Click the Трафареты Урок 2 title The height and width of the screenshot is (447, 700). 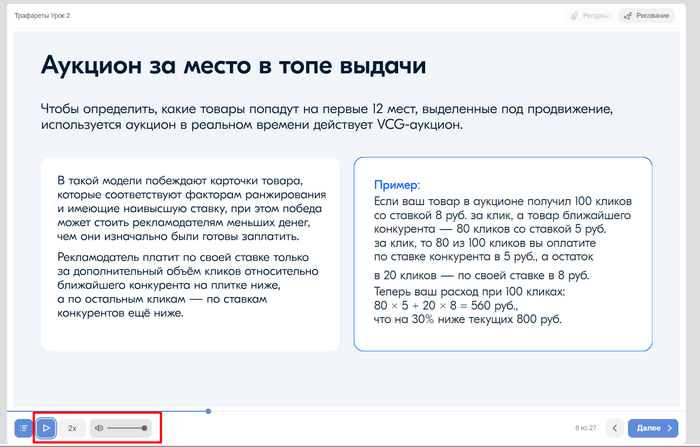[x=41, y=16]
